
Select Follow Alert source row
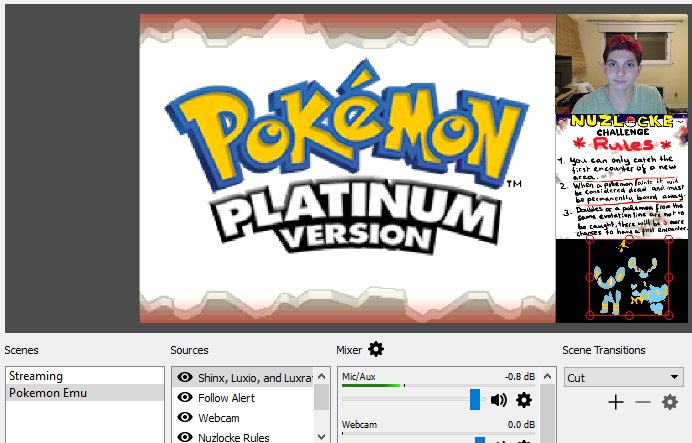(243, 398)
